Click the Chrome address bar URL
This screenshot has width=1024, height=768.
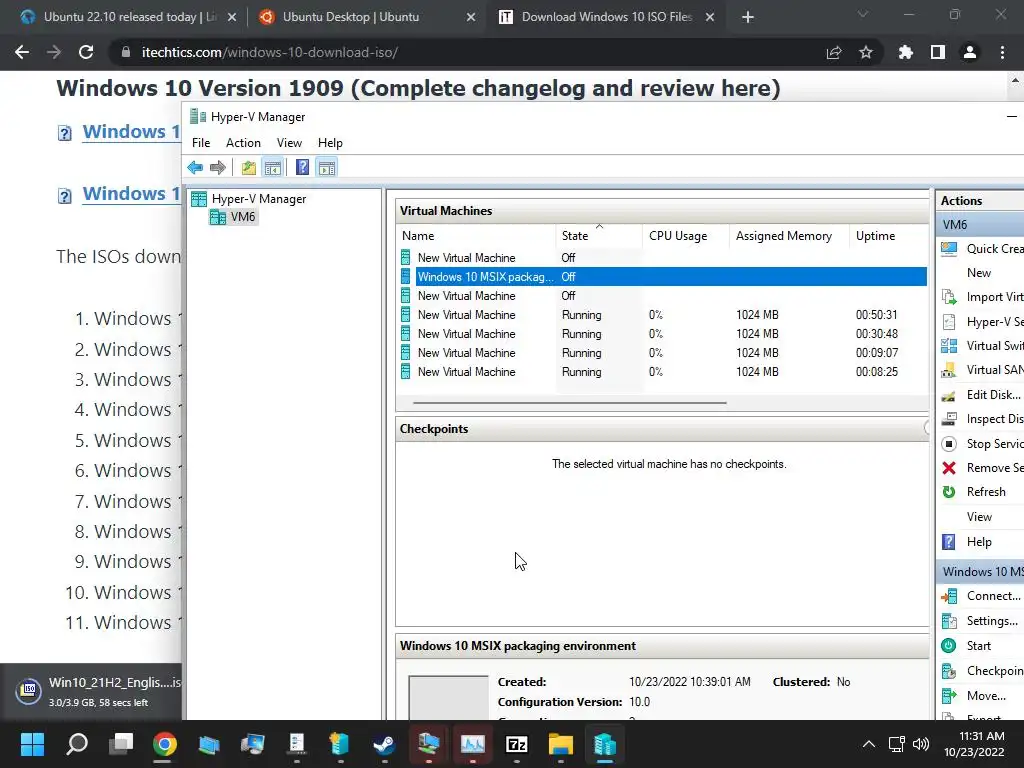(270, 52)
